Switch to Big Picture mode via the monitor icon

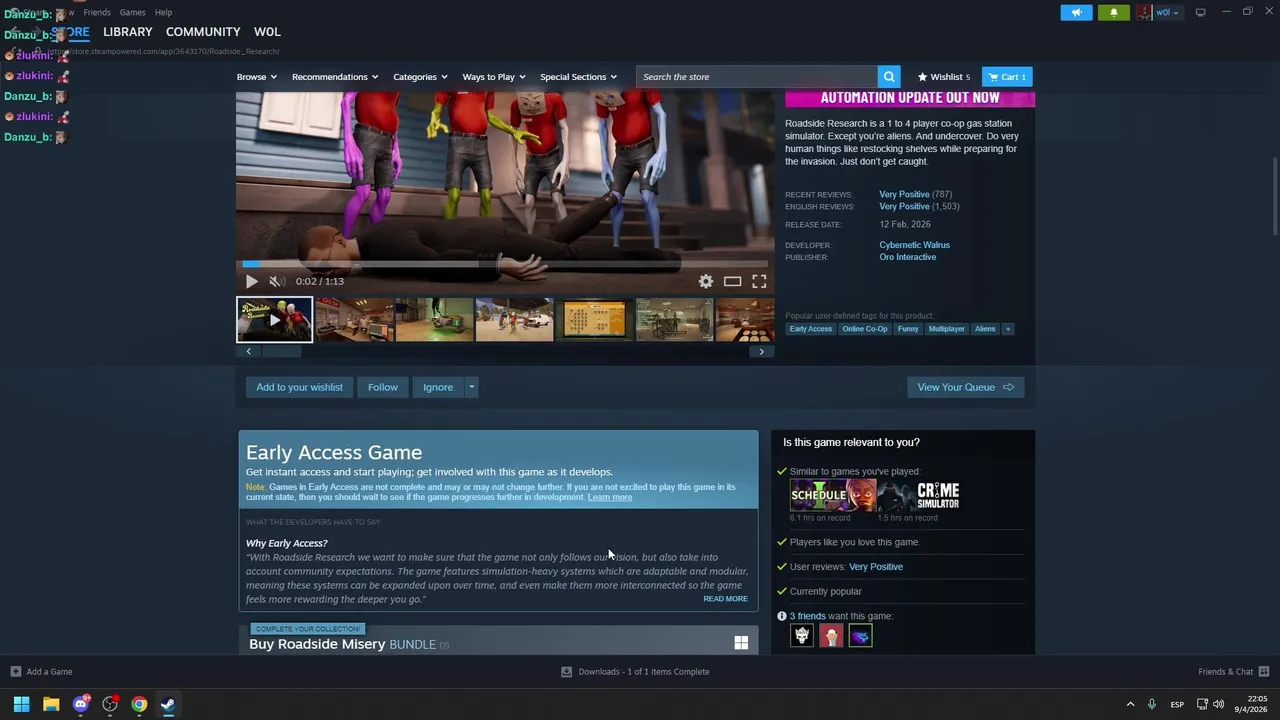coord(1201,12)
